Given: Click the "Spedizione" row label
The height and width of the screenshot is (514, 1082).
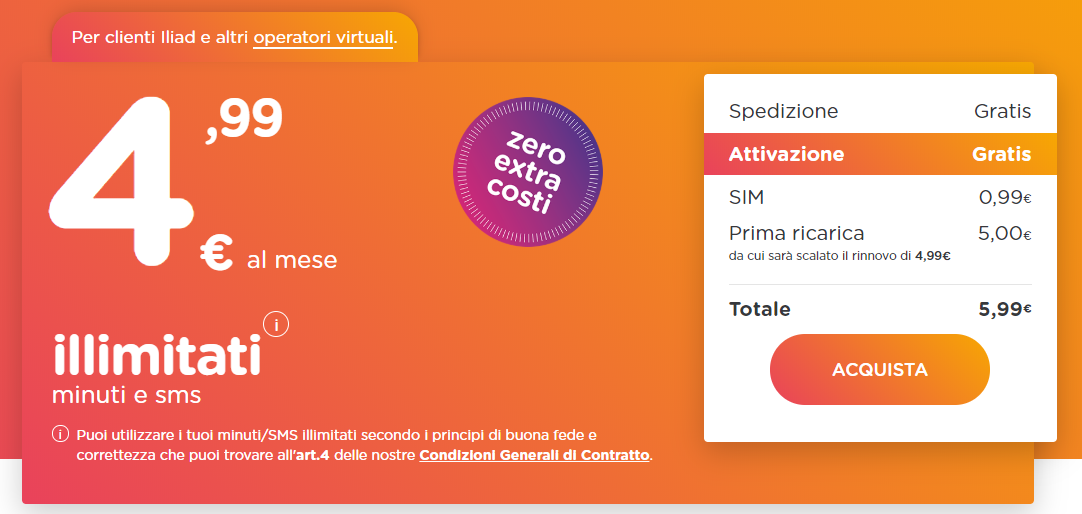Looking at the screenshot, I should [x=783, y=111].
